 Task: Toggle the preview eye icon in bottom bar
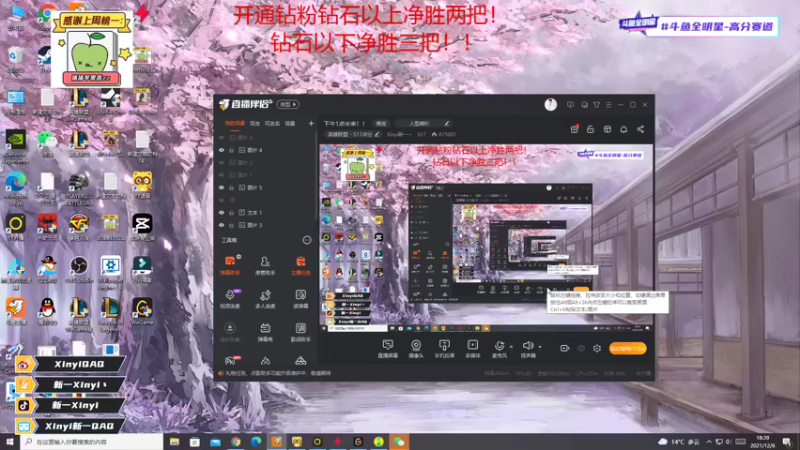pos(581,348)
